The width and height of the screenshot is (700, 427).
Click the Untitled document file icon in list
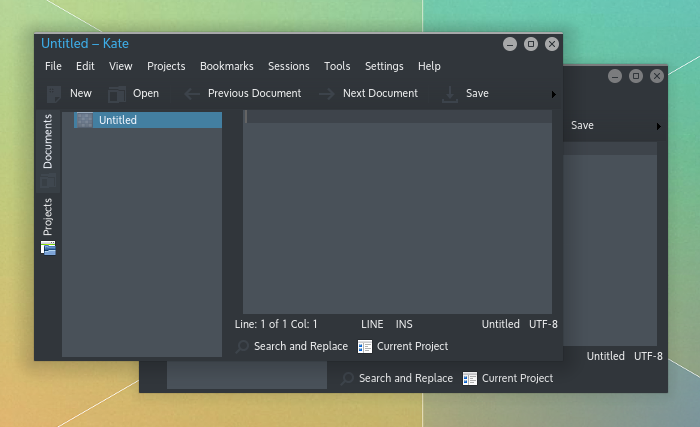click(x=84, y=120)
